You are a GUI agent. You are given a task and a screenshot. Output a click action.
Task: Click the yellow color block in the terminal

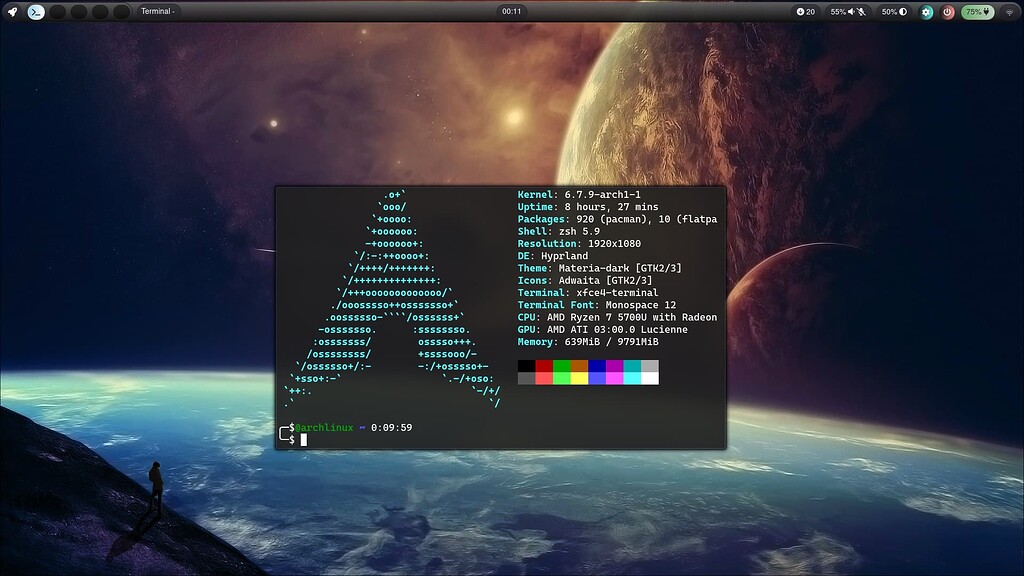coord(579,378)
